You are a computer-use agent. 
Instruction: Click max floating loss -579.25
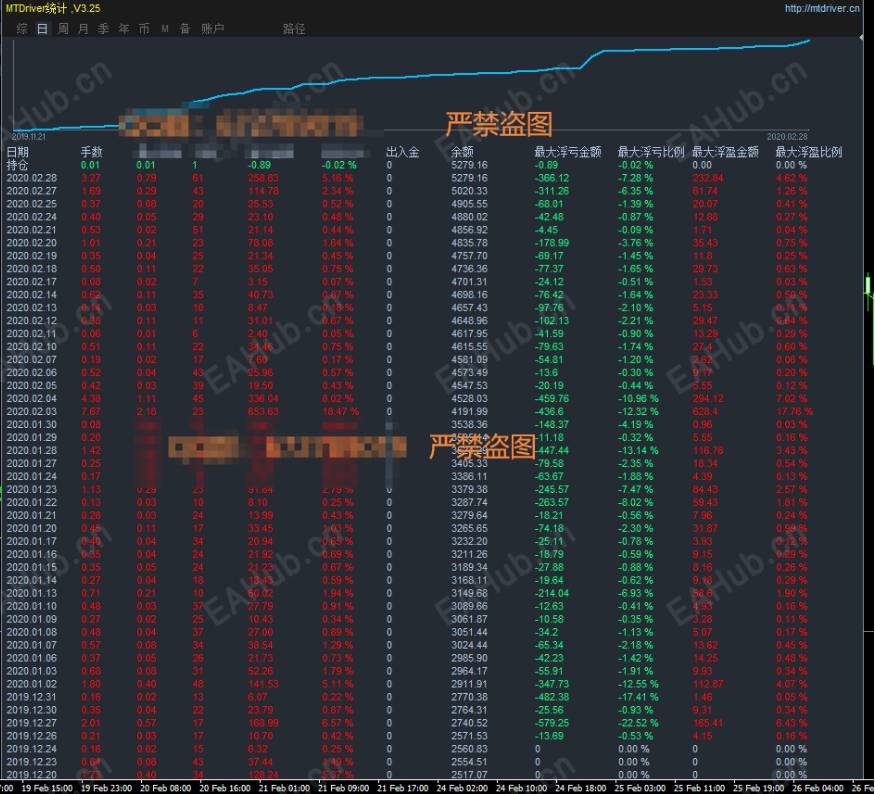click(x=552, y=723)
